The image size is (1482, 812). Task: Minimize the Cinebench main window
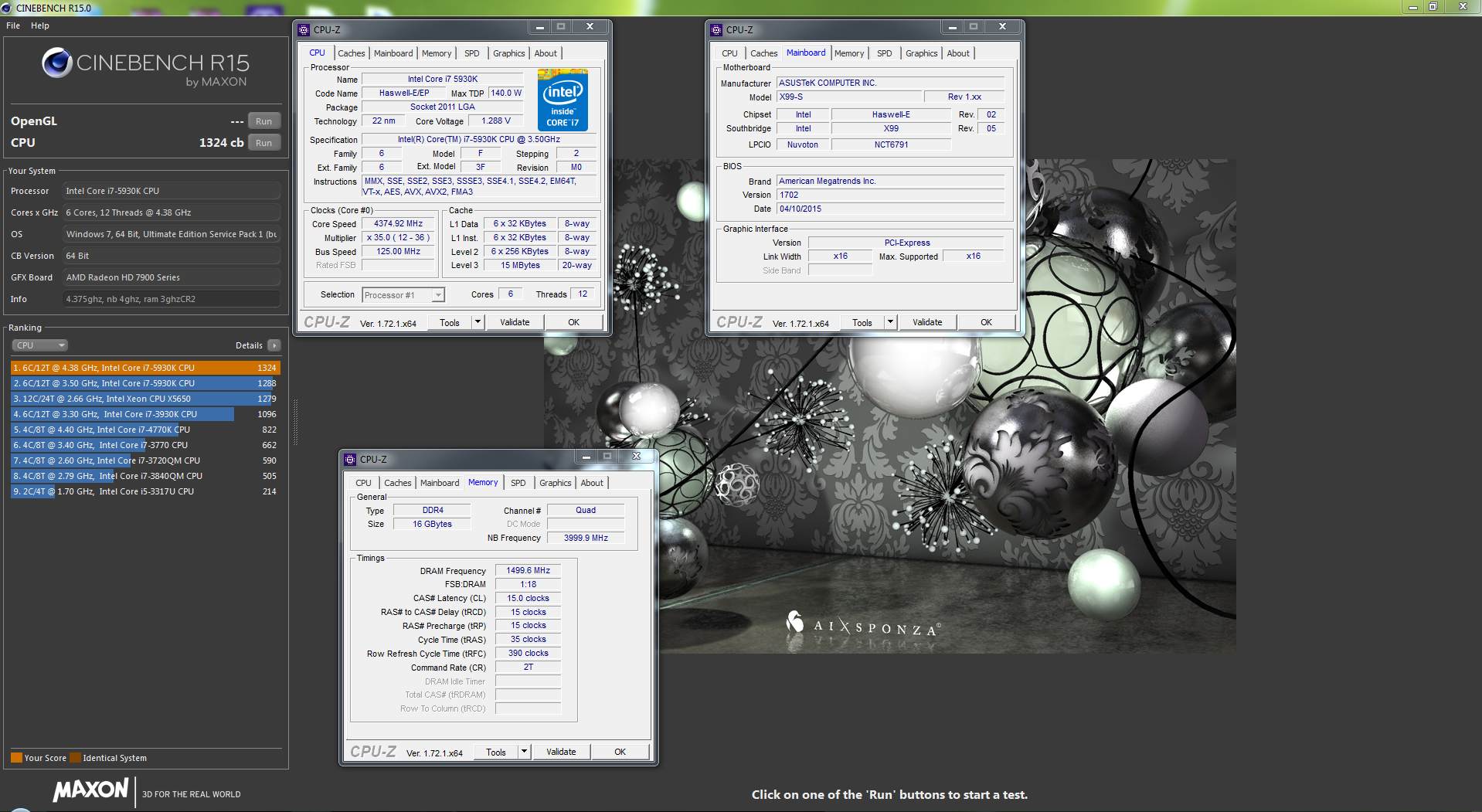1412,7
